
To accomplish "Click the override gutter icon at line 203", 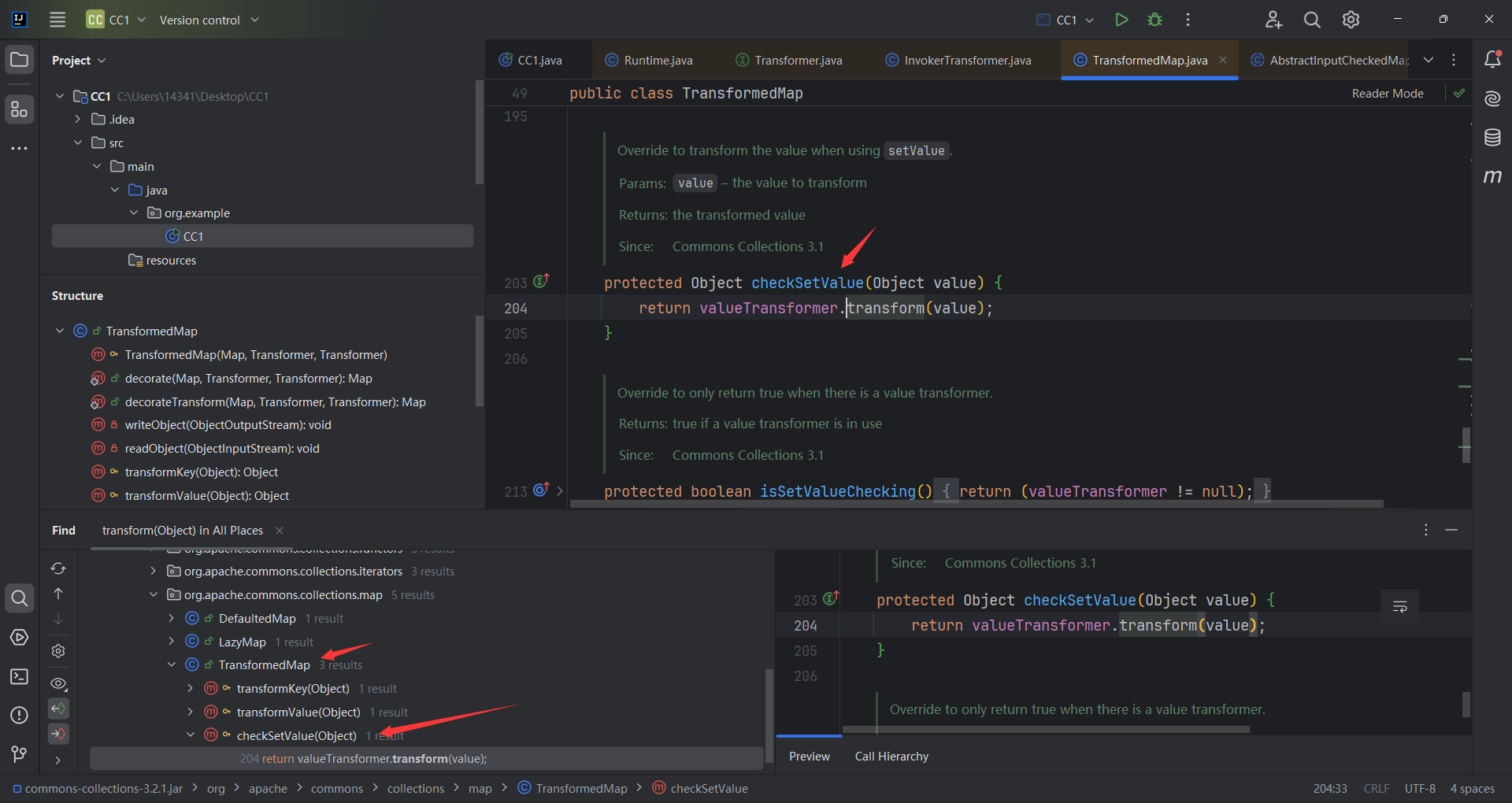I will pos(541,281).
